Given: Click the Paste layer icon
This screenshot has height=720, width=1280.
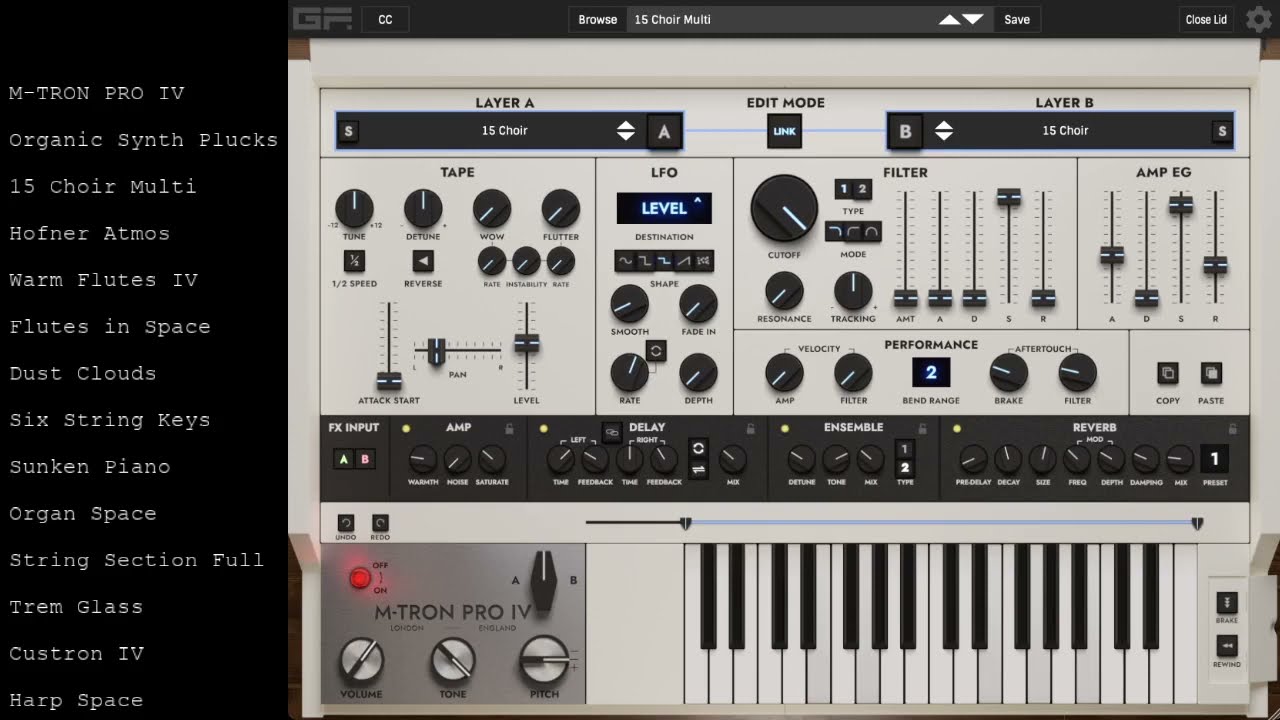Looking at the screenshot, I should click(x=1211, y=373).
